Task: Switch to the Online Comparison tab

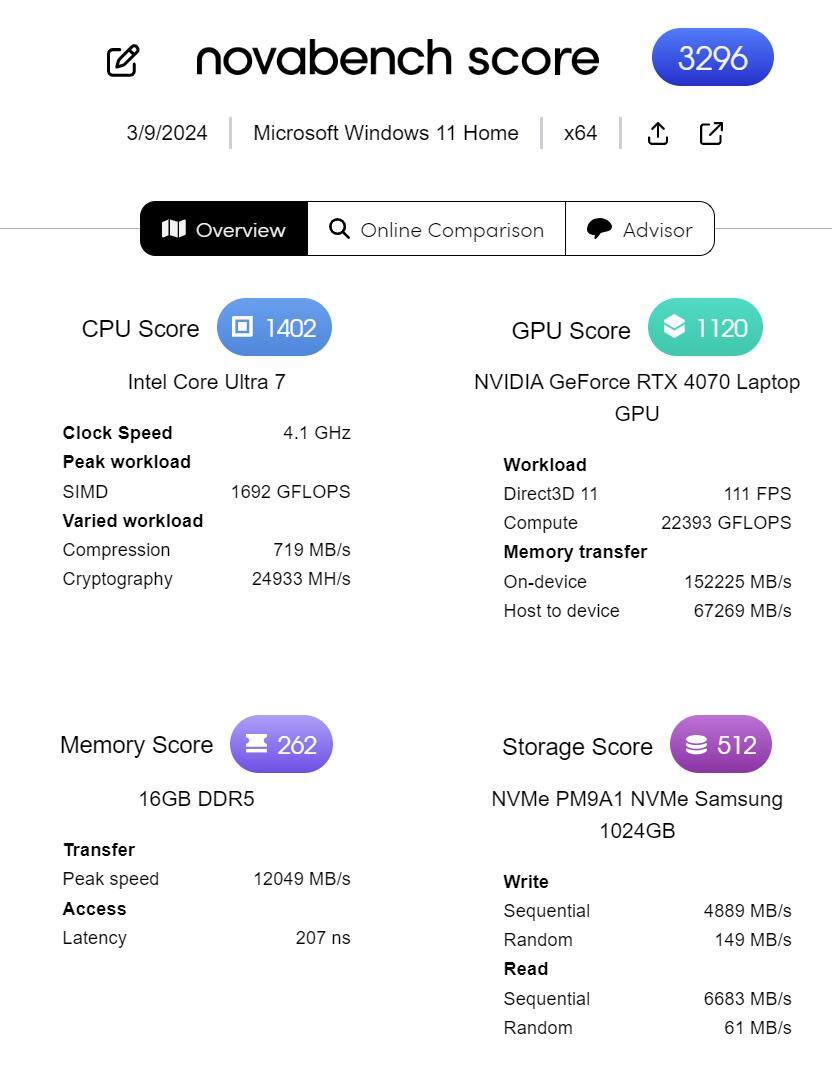Action: click(436, 229)
